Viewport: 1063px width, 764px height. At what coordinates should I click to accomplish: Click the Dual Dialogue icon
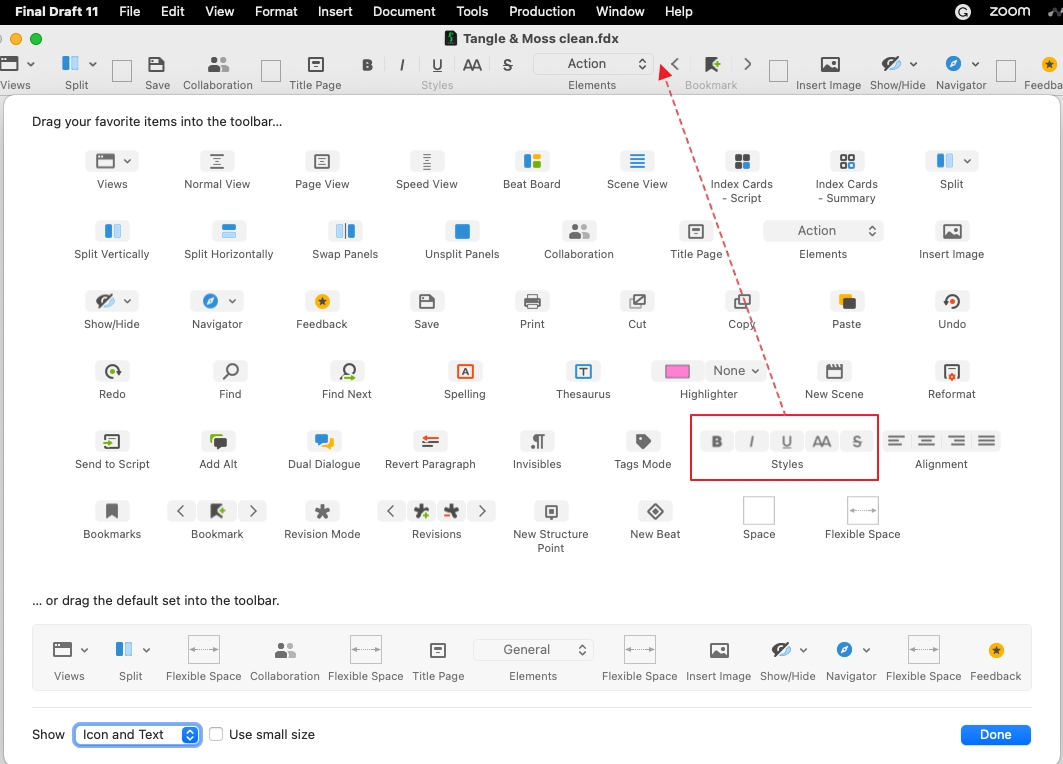coord(323,441)
